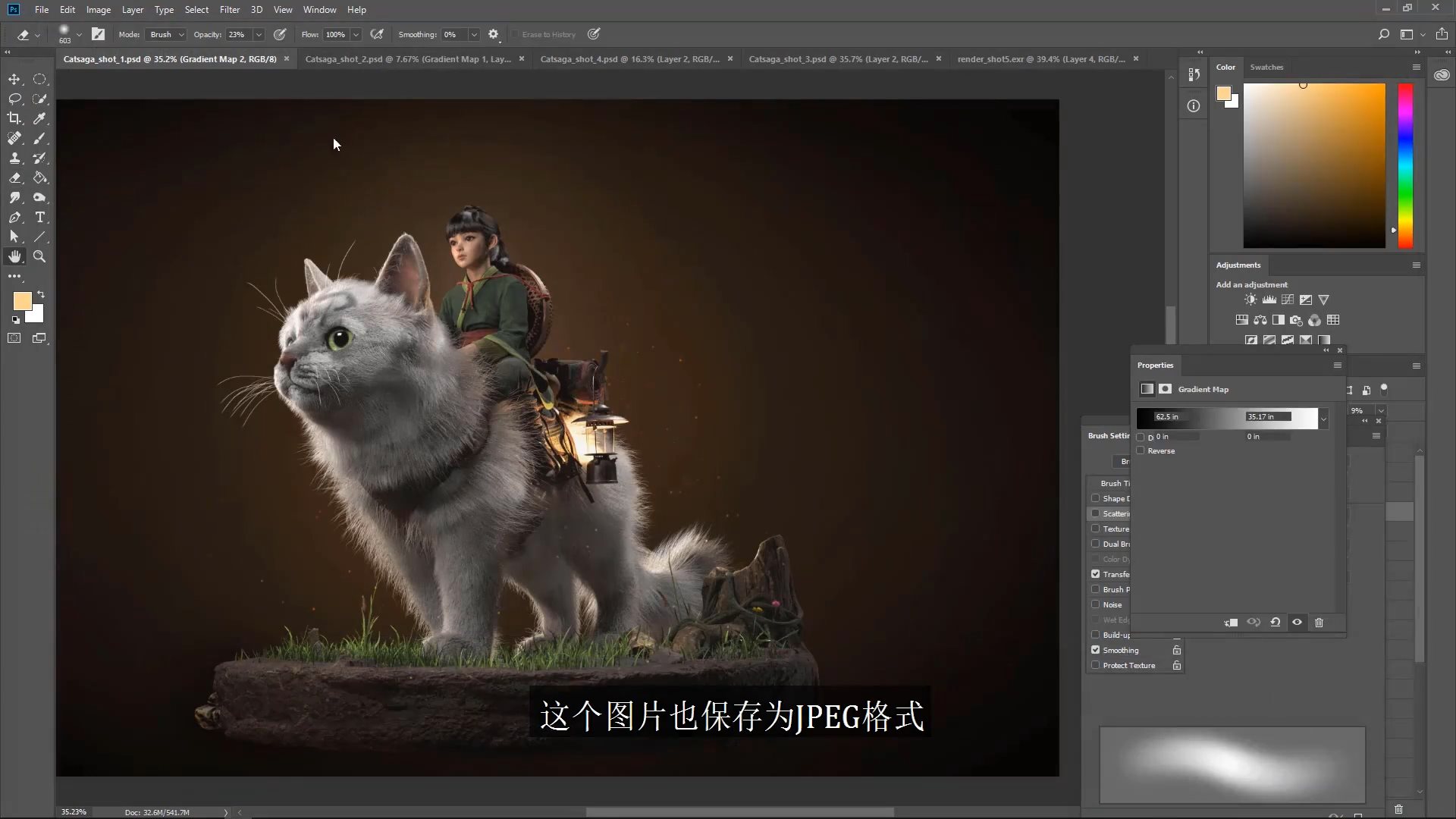The width and height of the screenshot is (1456, 819).
Task: Click the Opacity value field
Action: pyautogui.click(x=238, y=34)
